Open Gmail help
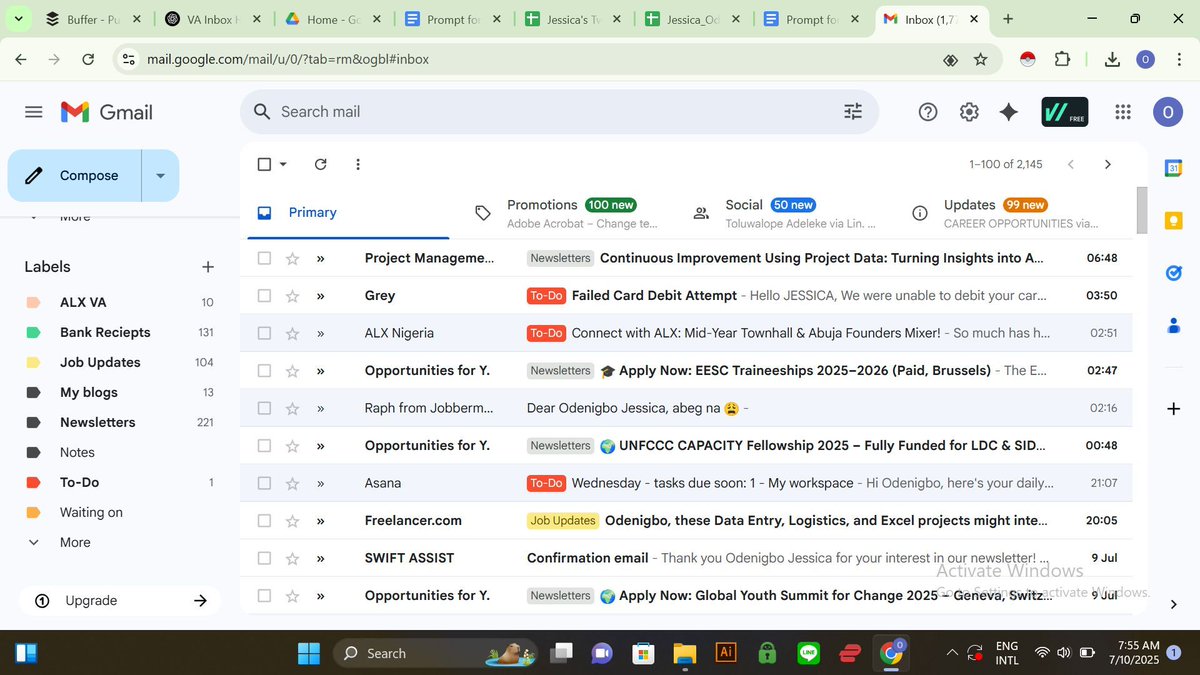The height and width of the screenshot is (675, 1200). [x=927, y=111]
